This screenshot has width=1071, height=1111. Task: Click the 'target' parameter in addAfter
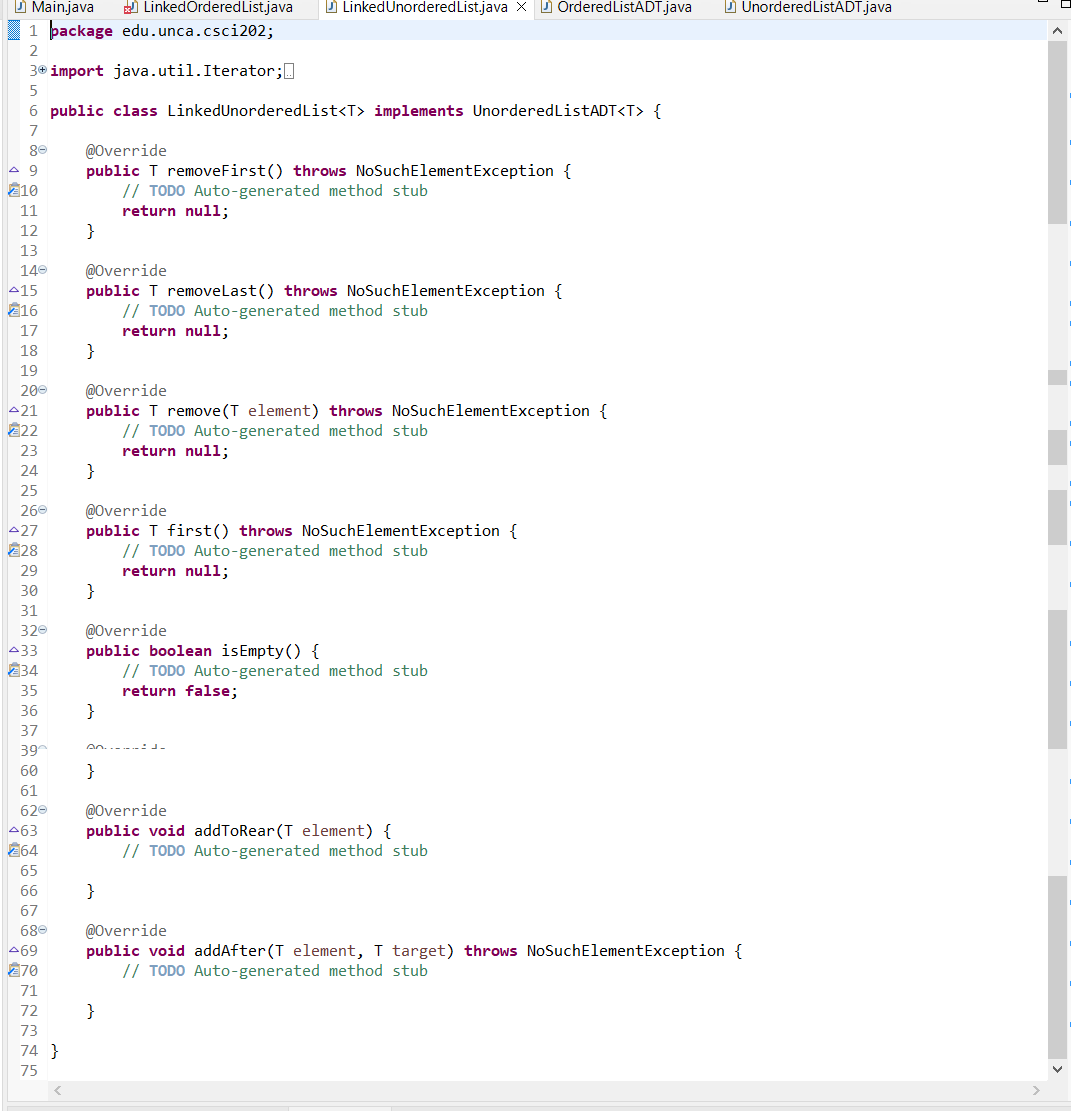419,951
